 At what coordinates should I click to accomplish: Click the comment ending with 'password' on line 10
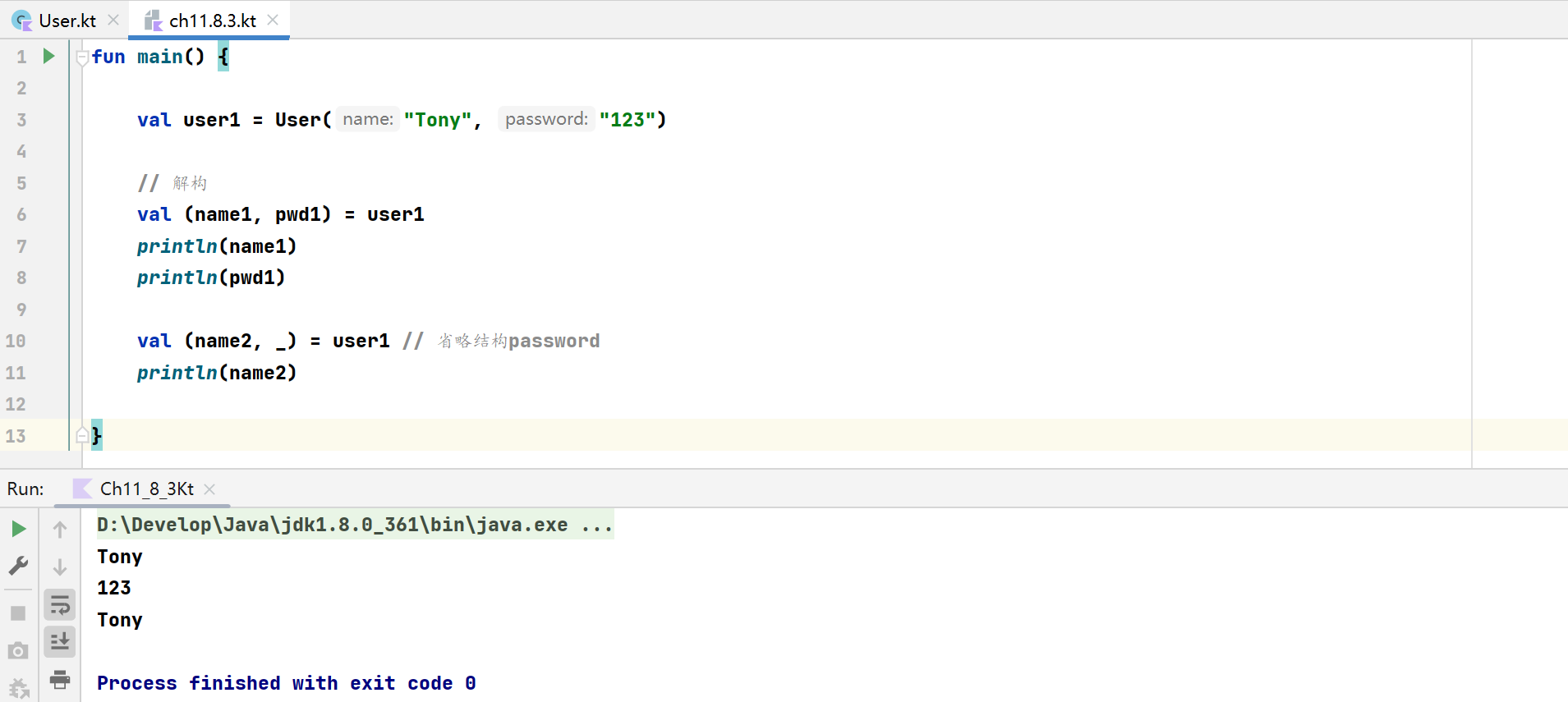(501, 341)
